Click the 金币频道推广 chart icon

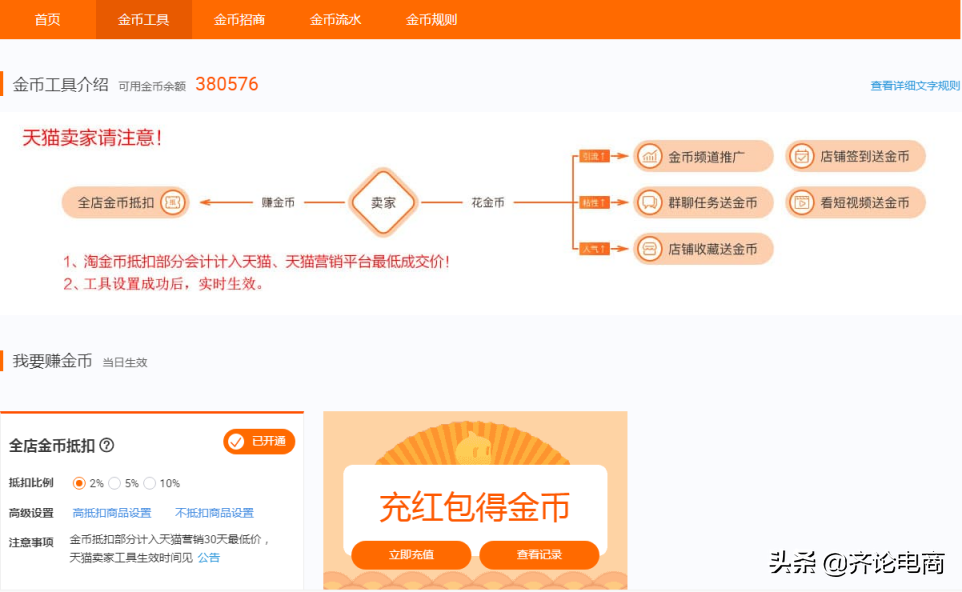pyautogui.click(x=649, y=156)
